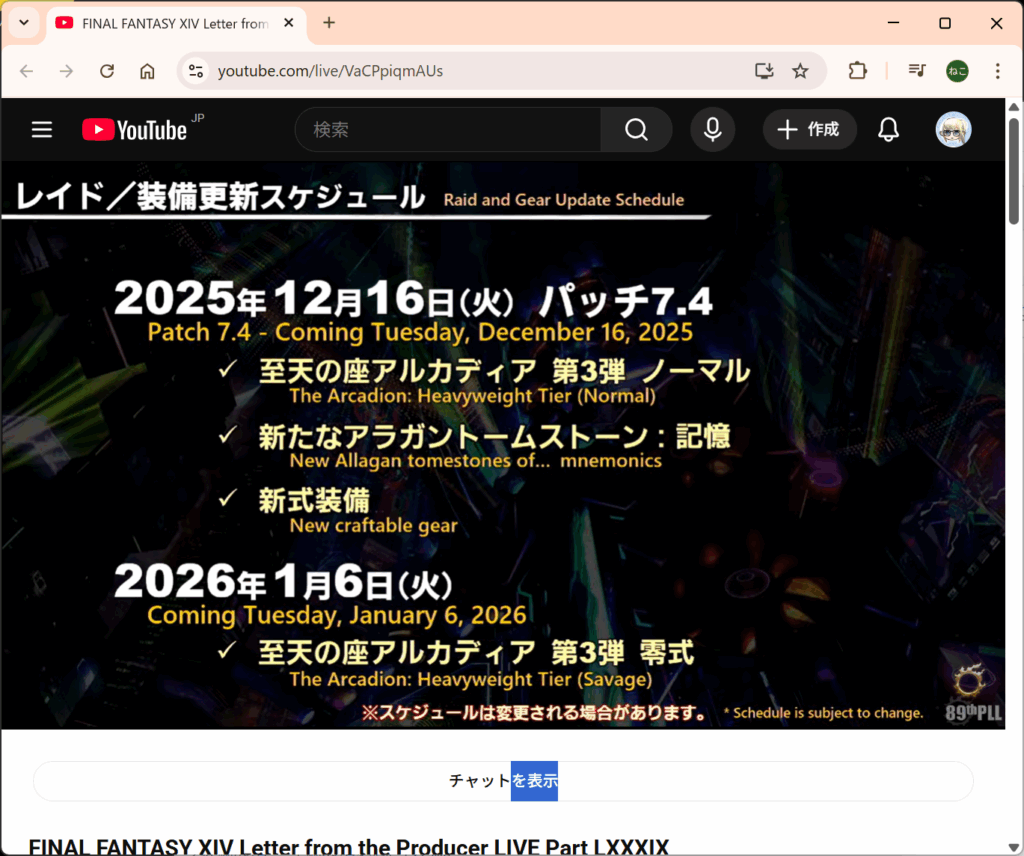The height and width of the screenshot is (856, 1024).
Task: Start voice search with microphone icon
Action: 712,130
